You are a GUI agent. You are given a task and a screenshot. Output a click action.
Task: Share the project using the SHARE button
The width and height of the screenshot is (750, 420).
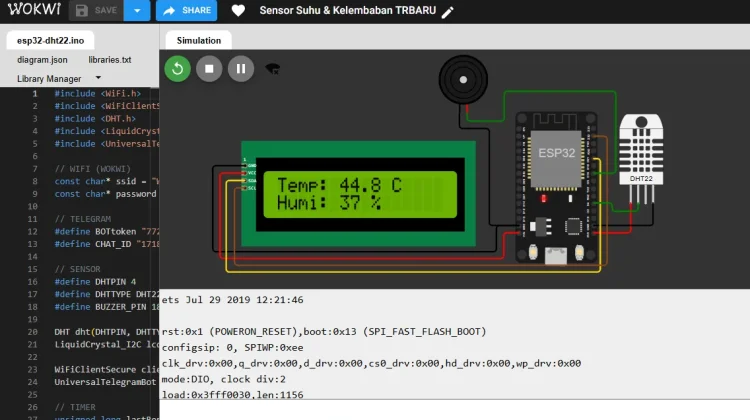pyautogui.click(x=187, y=11)
